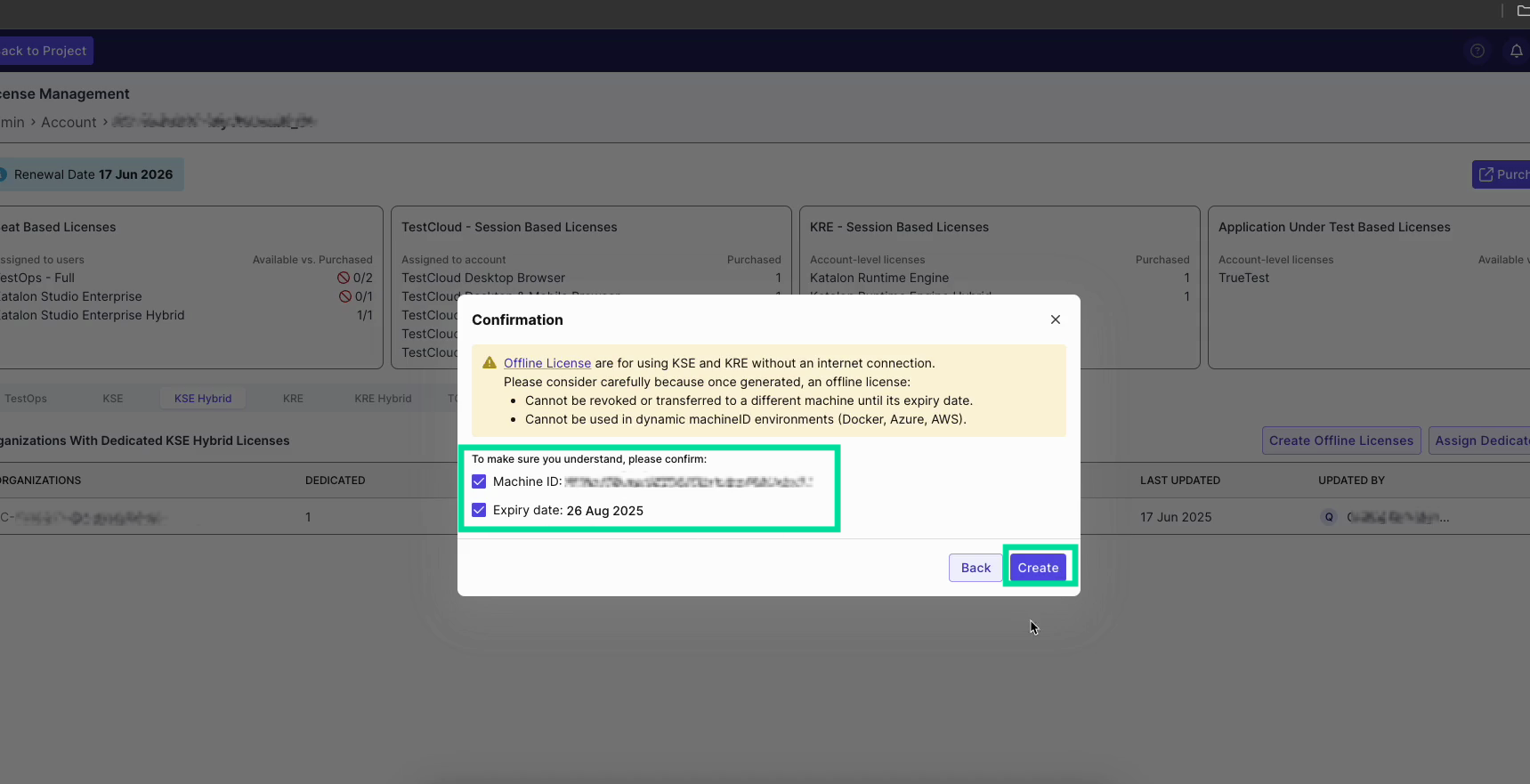Screen dimensions: 1530x784
Task: Click the Account breadcrumb link
Action: coord(69,123)
